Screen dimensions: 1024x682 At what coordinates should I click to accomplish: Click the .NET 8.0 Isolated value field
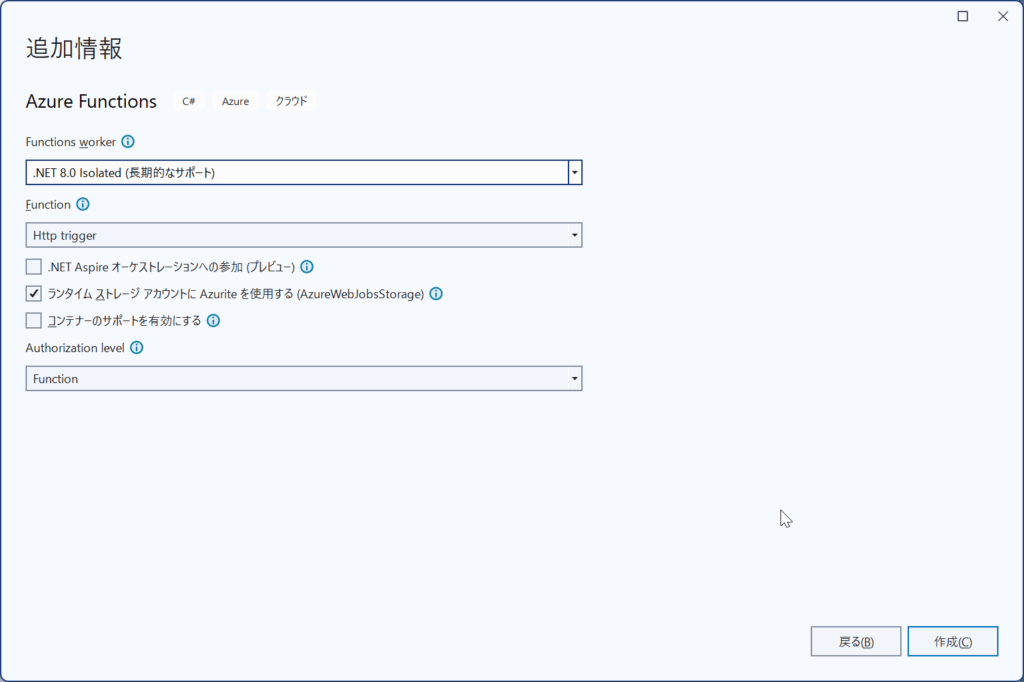tap(297, 172)
